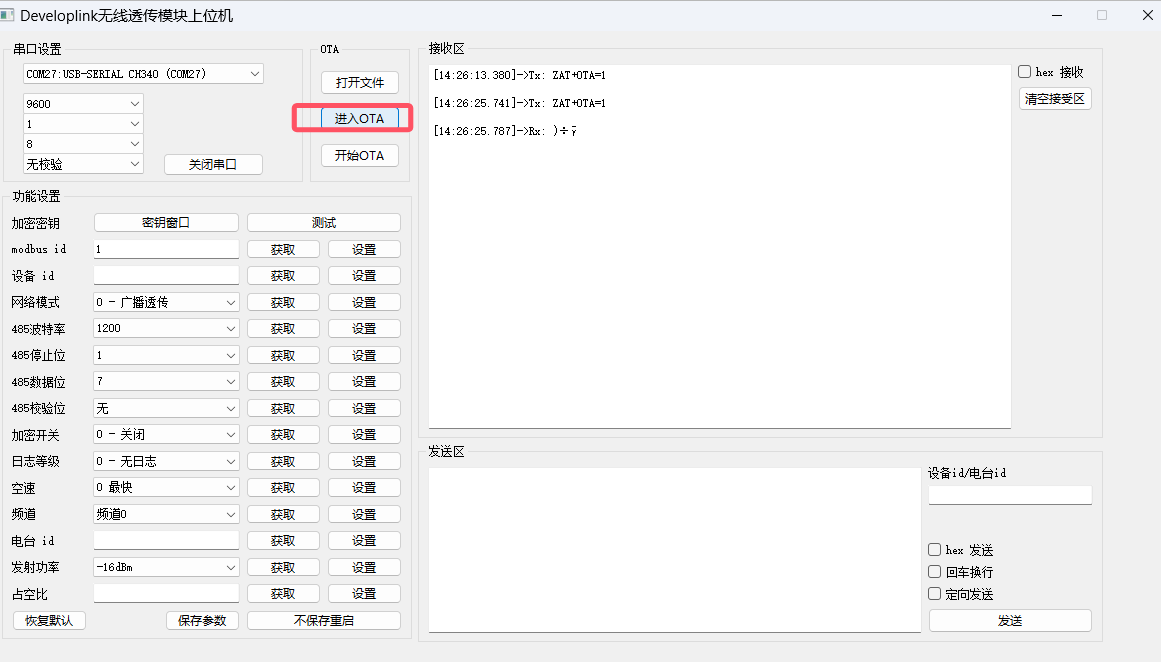Expand the 网络模式 广播透传 dropdown

(166, 302)
